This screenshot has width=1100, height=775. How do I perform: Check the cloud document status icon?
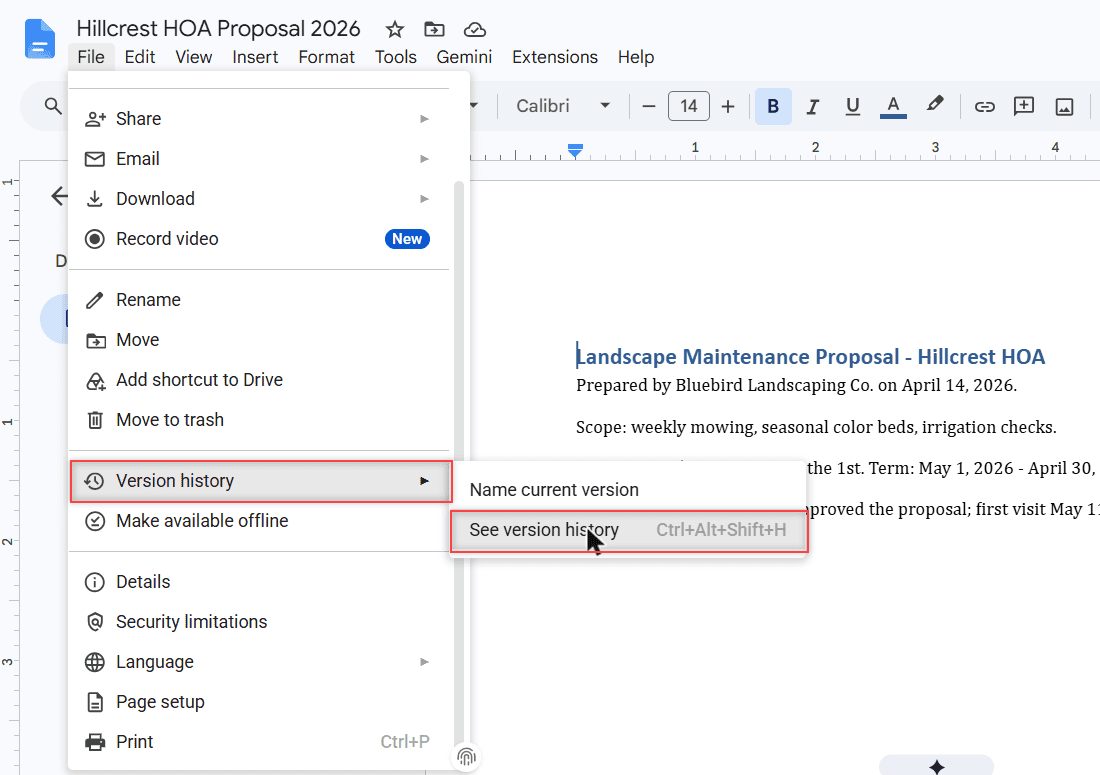pyautogui.click(x=475, y=29)
